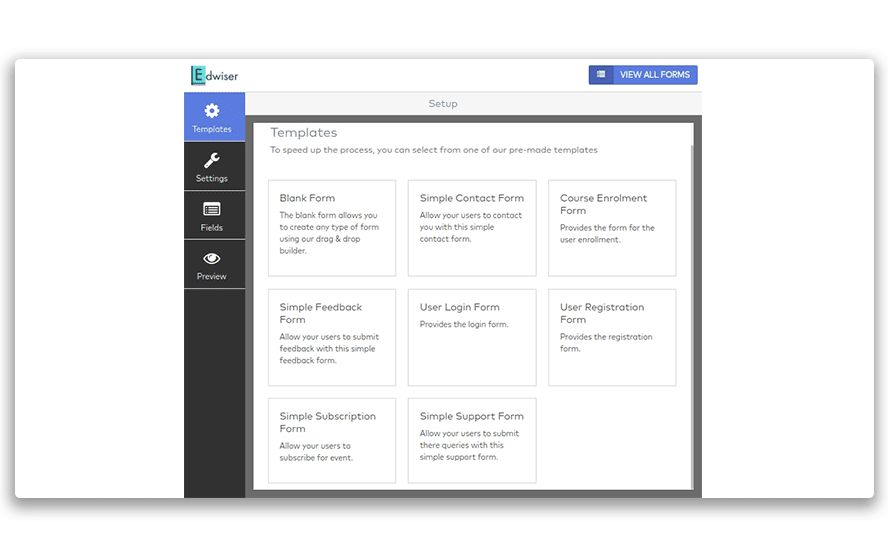Choose the Simple Feedback Form template
The image size is (888, 557).
(332, 337)
